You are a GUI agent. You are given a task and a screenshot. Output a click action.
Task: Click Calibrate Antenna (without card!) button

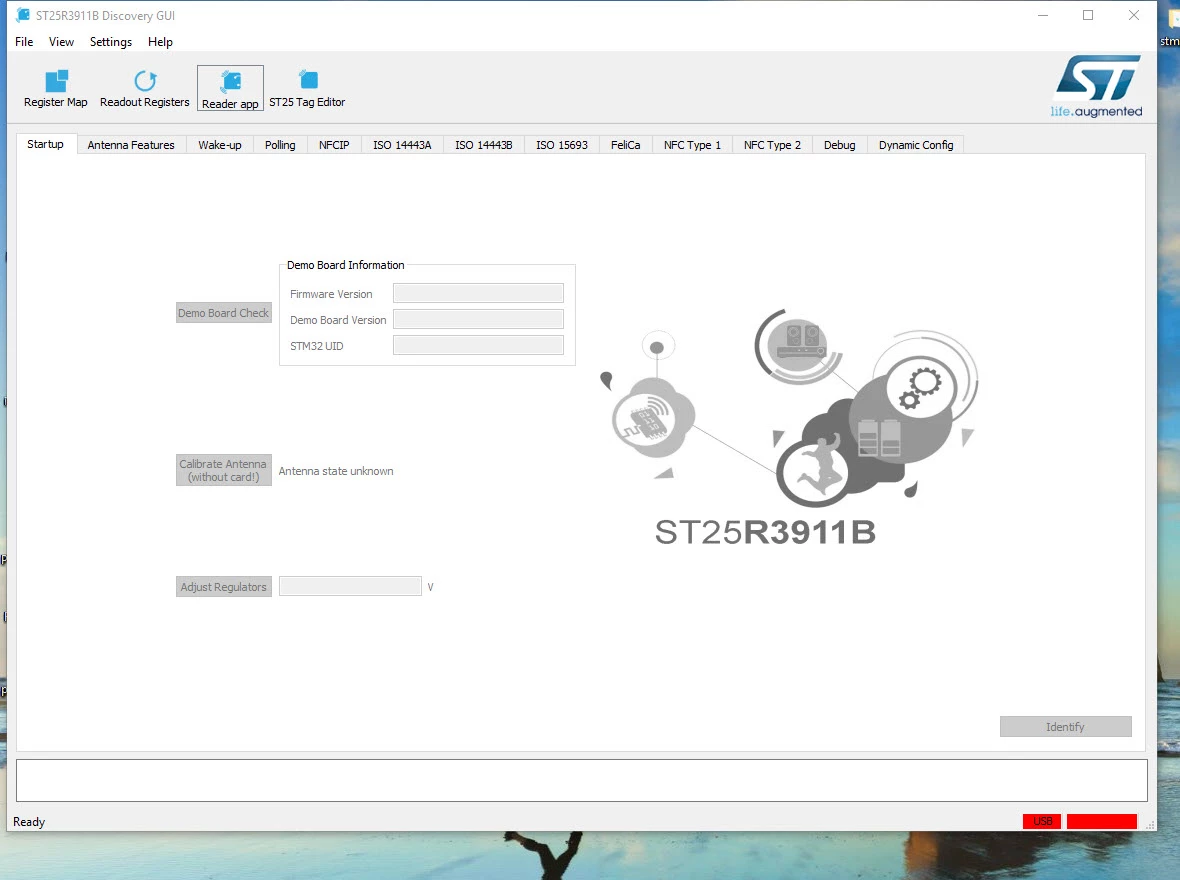coord(224,470)
